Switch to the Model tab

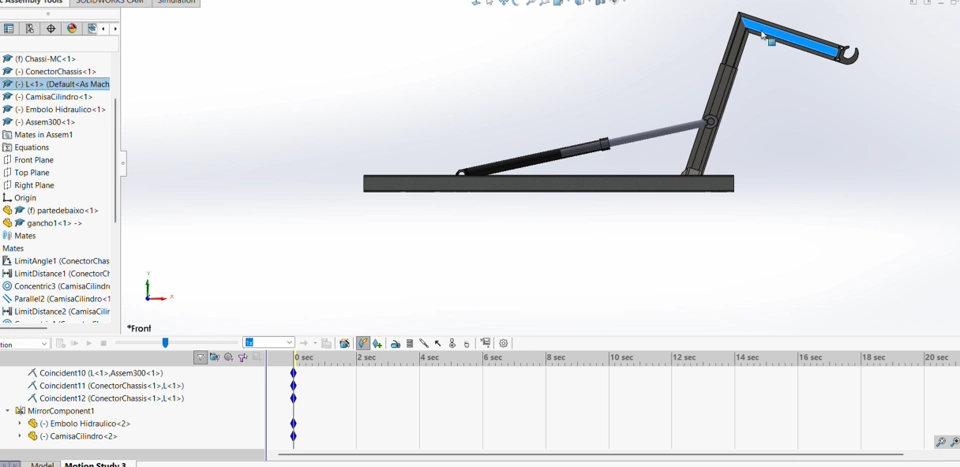(42, 464)
